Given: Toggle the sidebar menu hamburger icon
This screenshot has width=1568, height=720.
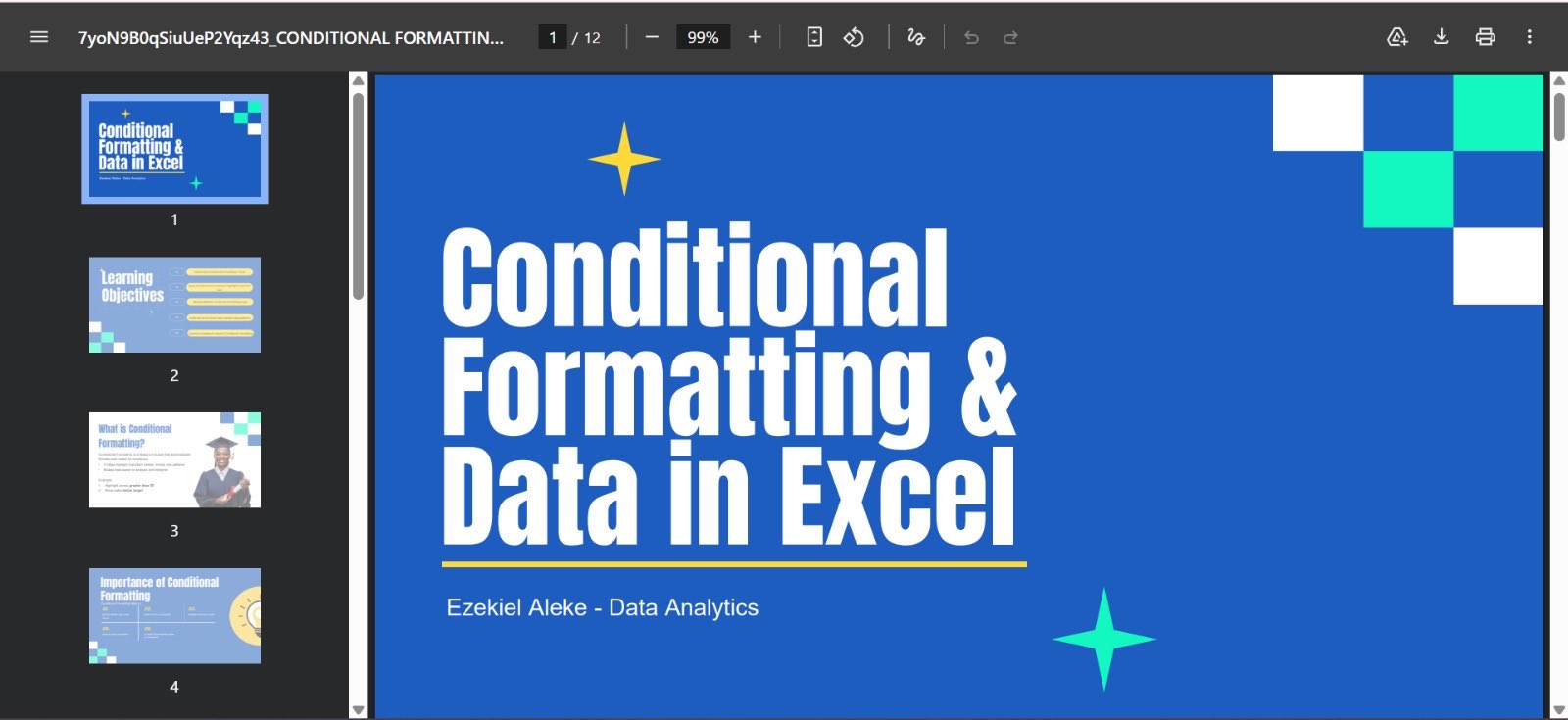Looking at the screenshot, I should (39, 37).
